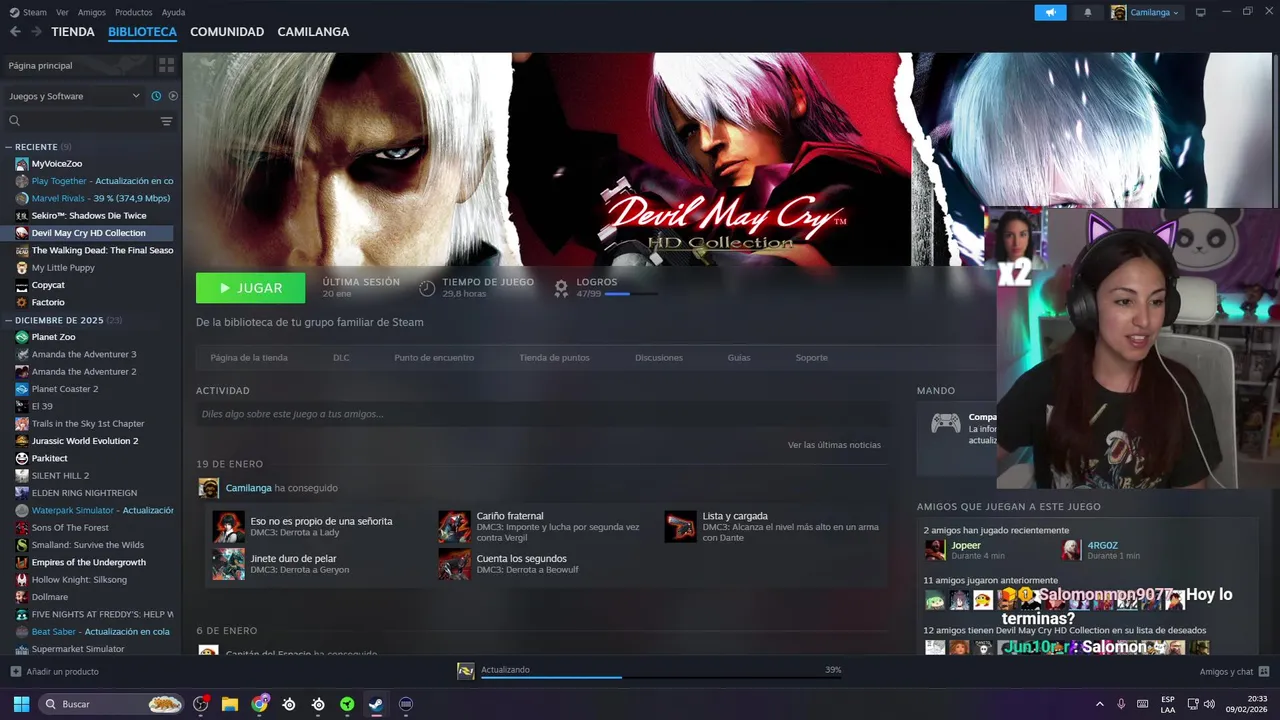Open the Productos menu

134,12
